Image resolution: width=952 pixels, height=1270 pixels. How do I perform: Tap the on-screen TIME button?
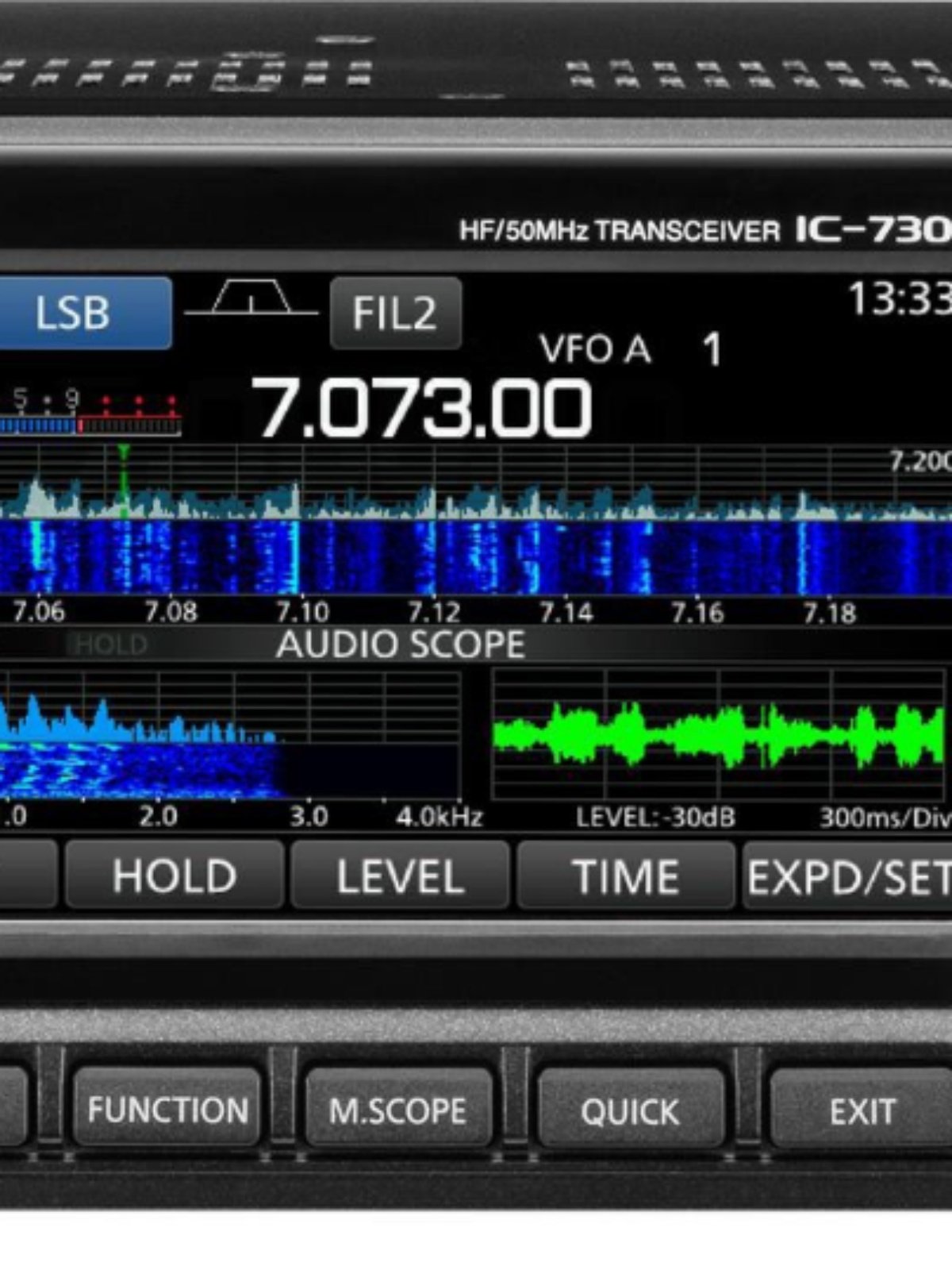(x=625, y=876)
